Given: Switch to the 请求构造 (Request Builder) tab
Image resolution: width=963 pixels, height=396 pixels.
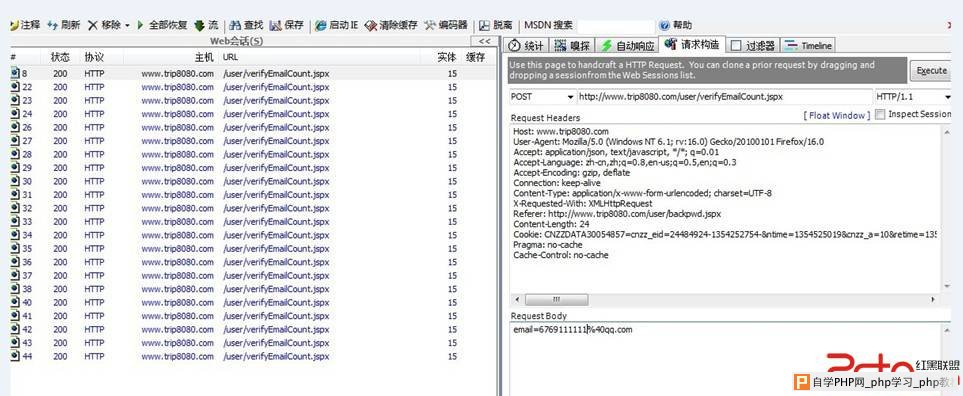Looking at the screenshot, I should (x=692, y=44).
